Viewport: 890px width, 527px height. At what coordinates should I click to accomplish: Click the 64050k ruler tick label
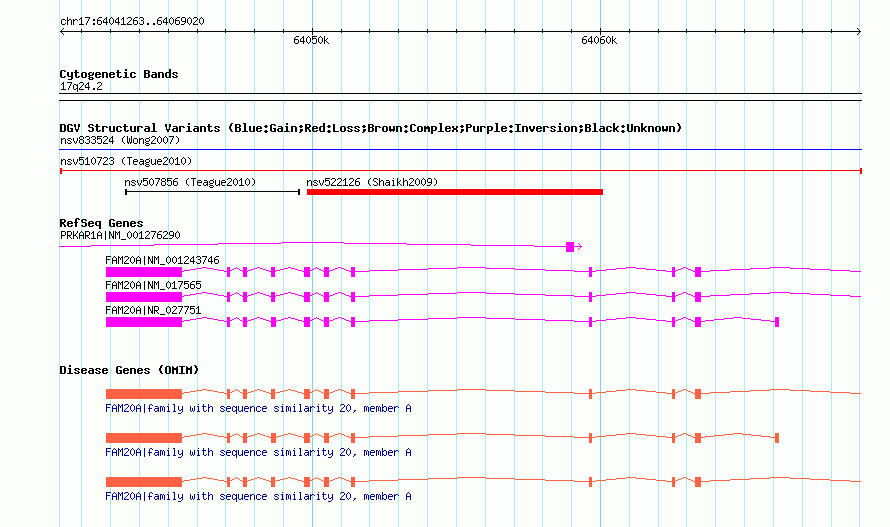311,40
